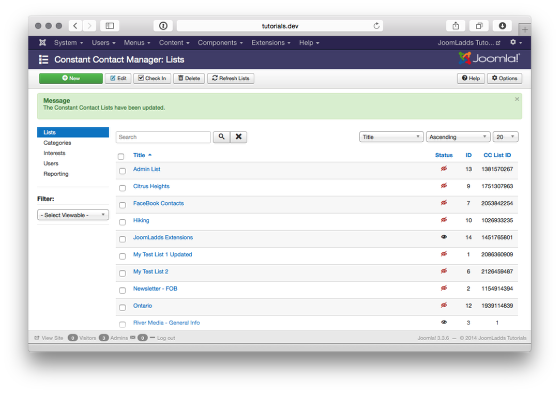
Task: Open the Users menu in top bar
Action: pyautogui.click(x=103, y=43)
